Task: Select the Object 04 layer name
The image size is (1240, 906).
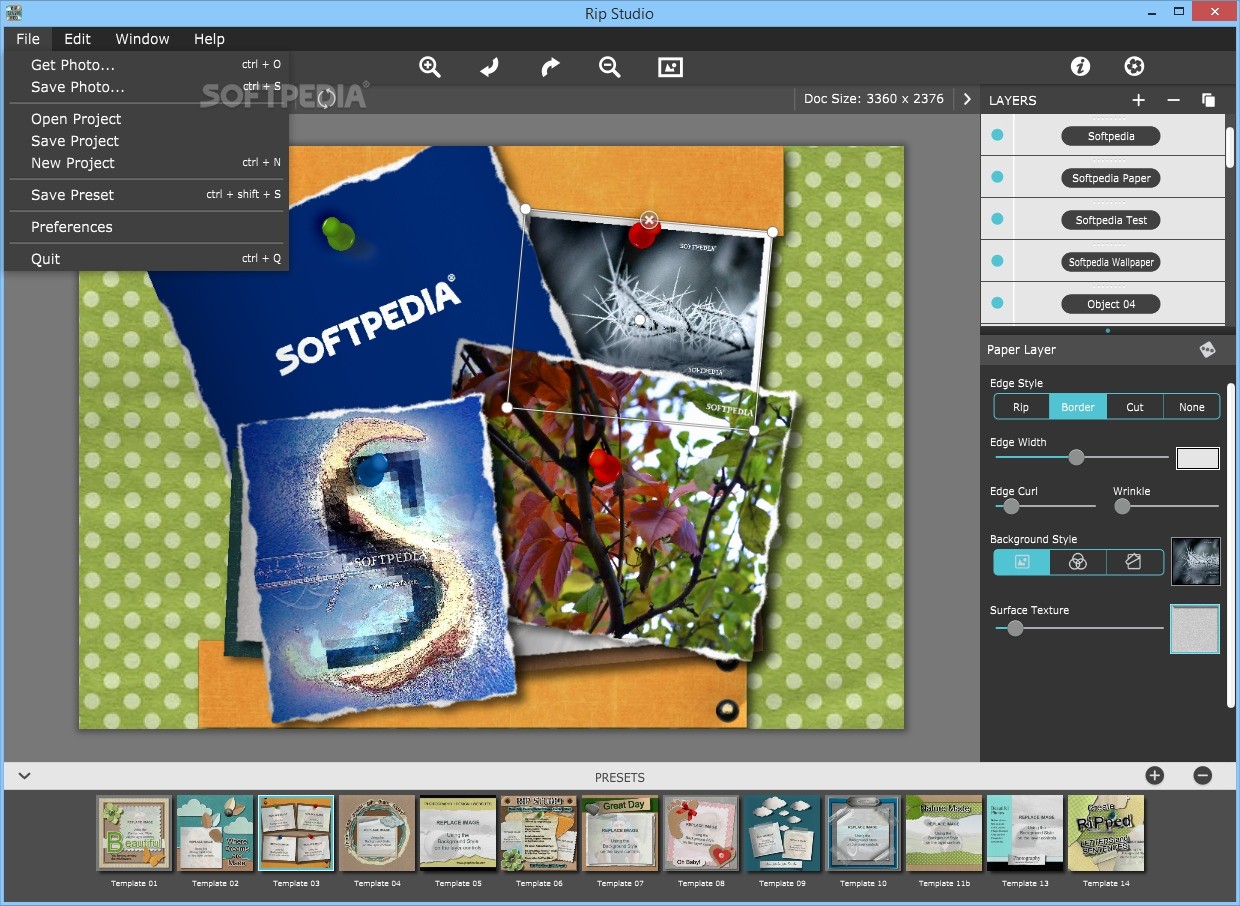Action: 1111,304
